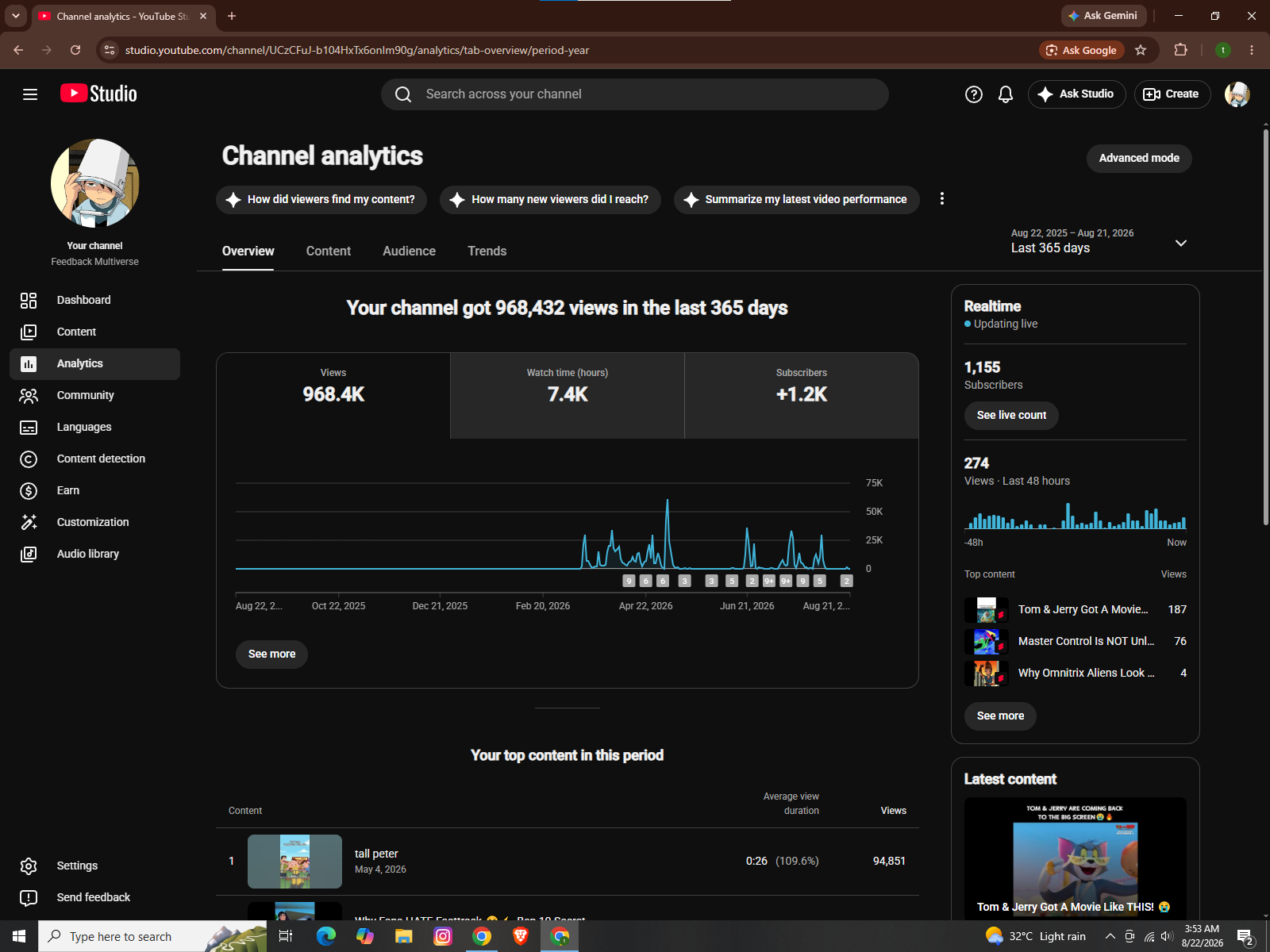
Task: Switch to the Audience tab
Action: [x=409, y=251]
